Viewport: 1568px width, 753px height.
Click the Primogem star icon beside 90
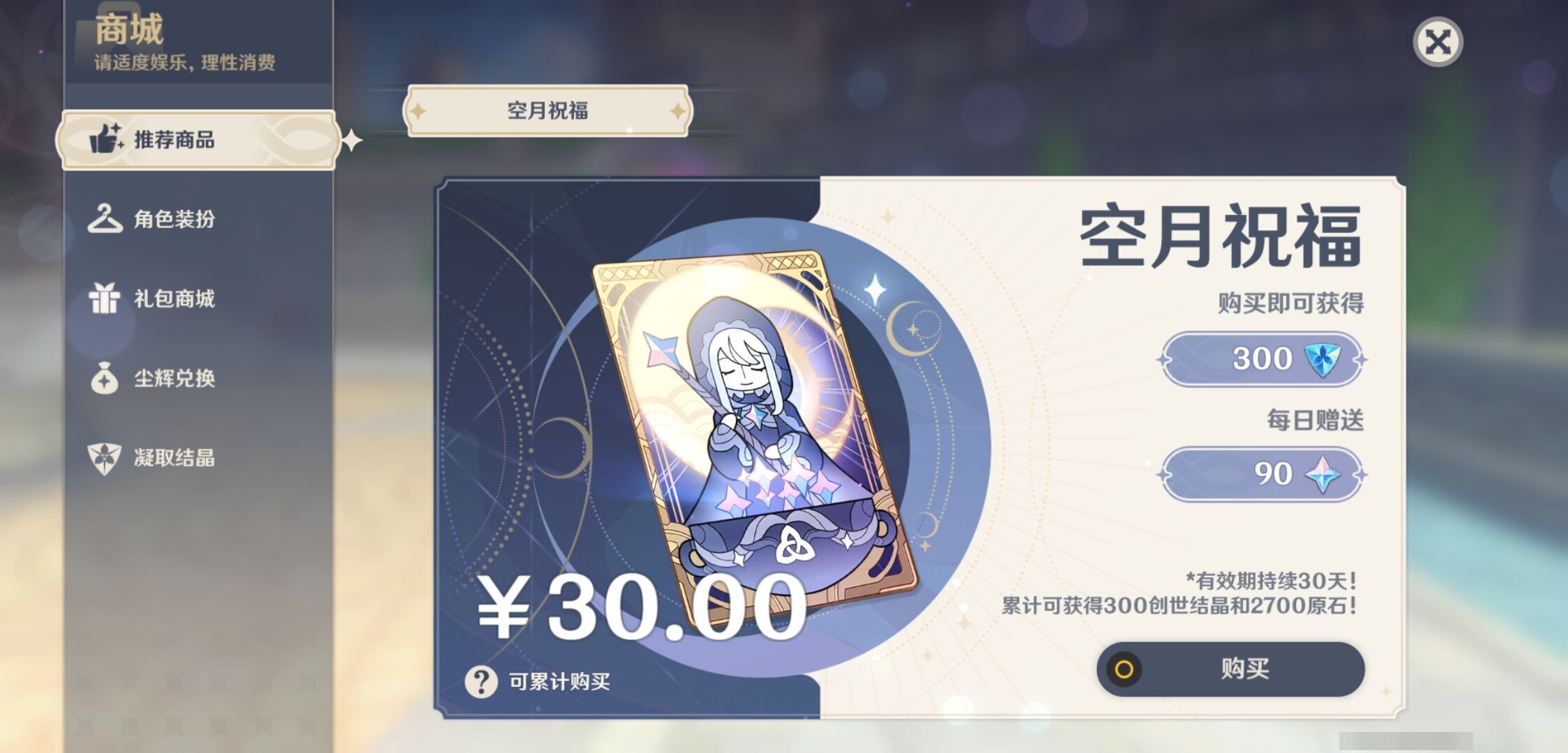[x=1322, y=474]
